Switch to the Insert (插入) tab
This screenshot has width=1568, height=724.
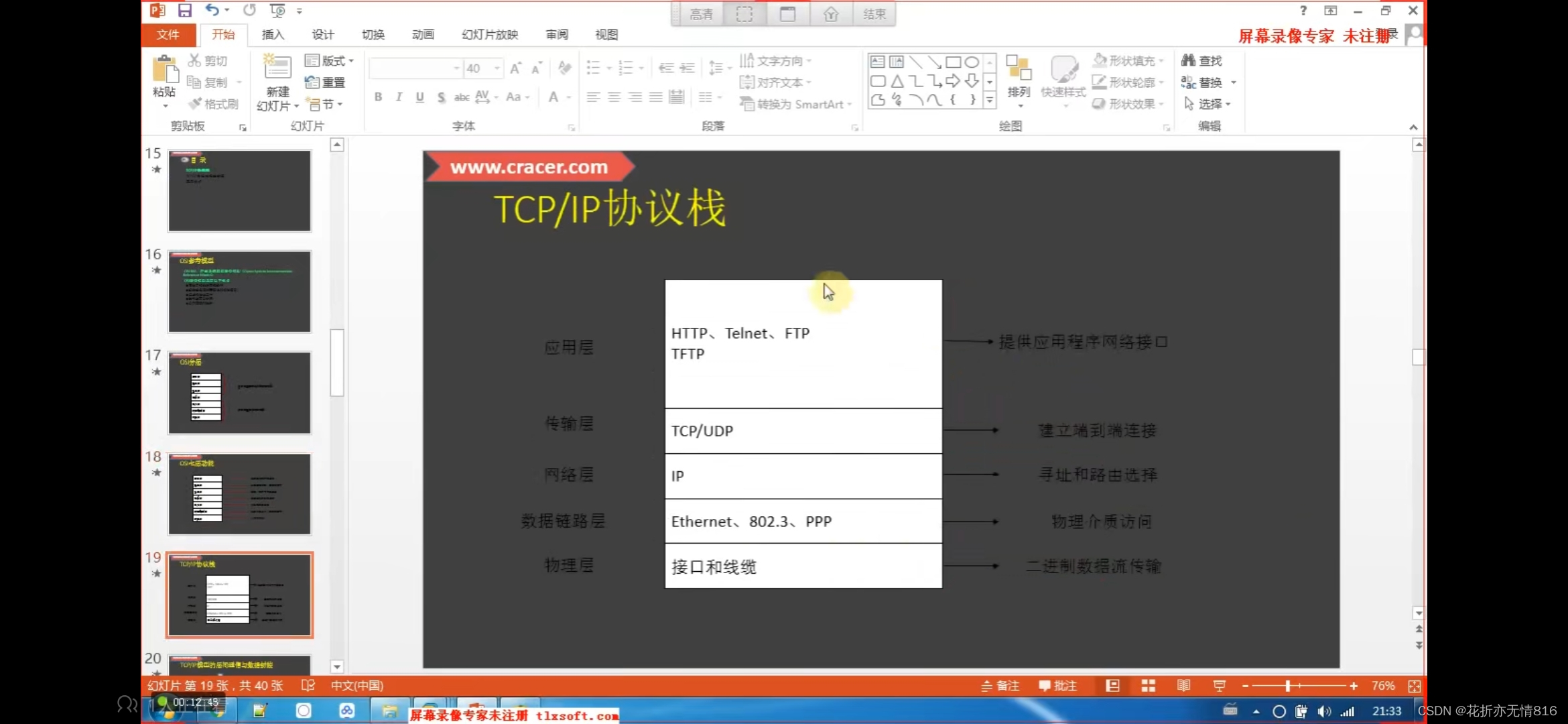[273, 34]
